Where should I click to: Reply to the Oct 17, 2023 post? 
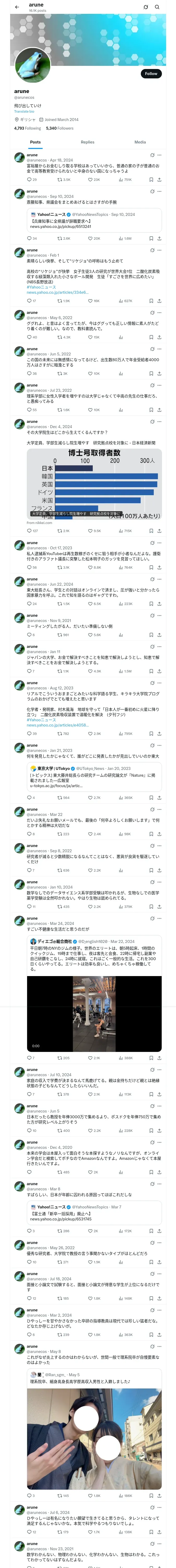[x=29, y=567]
